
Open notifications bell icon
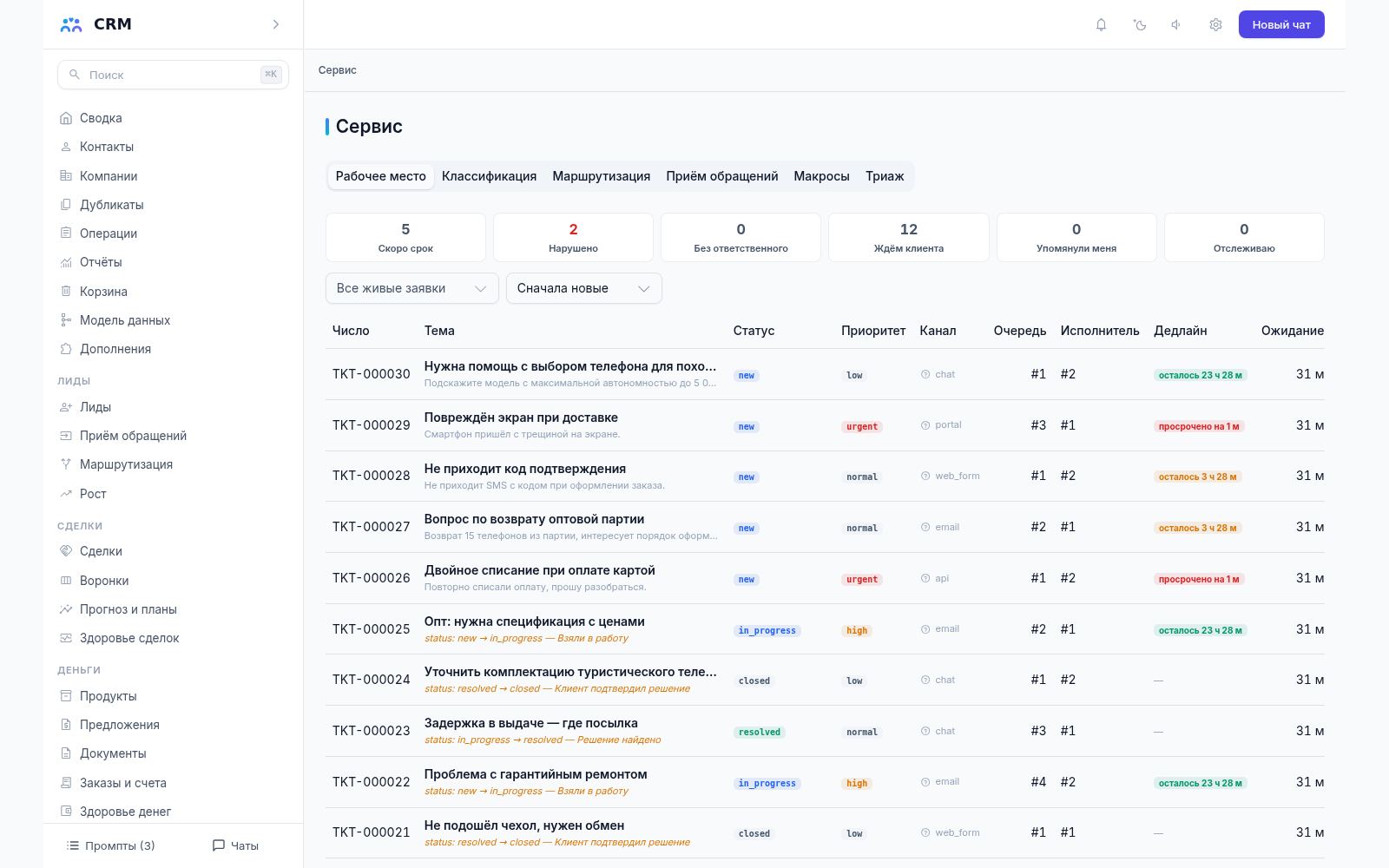pyautogui.click(x=1101, y=24)
